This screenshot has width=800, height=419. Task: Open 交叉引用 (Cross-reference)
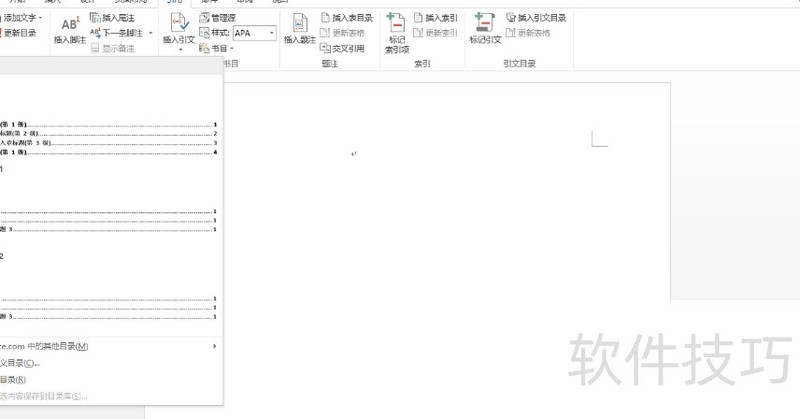tap(342, 48)
